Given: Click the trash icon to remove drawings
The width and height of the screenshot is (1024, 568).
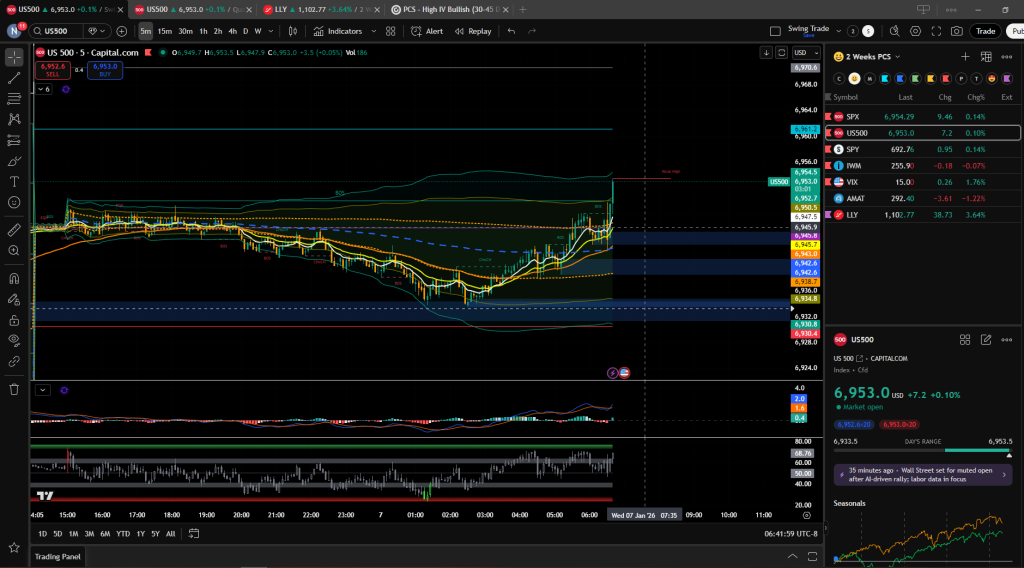Looking at the screenshot, I should tap(14, 389).
